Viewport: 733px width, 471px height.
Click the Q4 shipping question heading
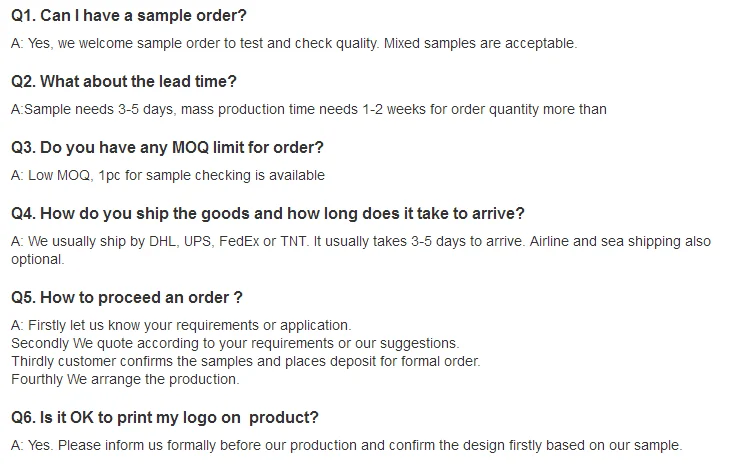(x=267, y=214)
